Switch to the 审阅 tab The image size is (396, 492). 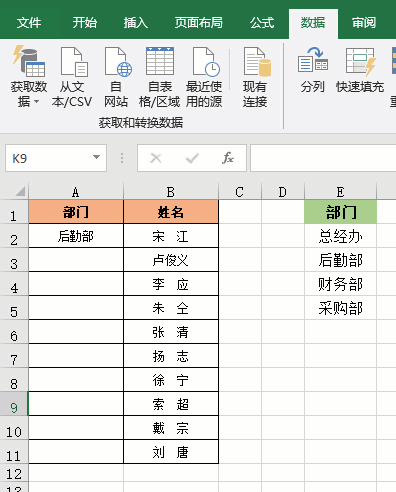click(364, 23)
